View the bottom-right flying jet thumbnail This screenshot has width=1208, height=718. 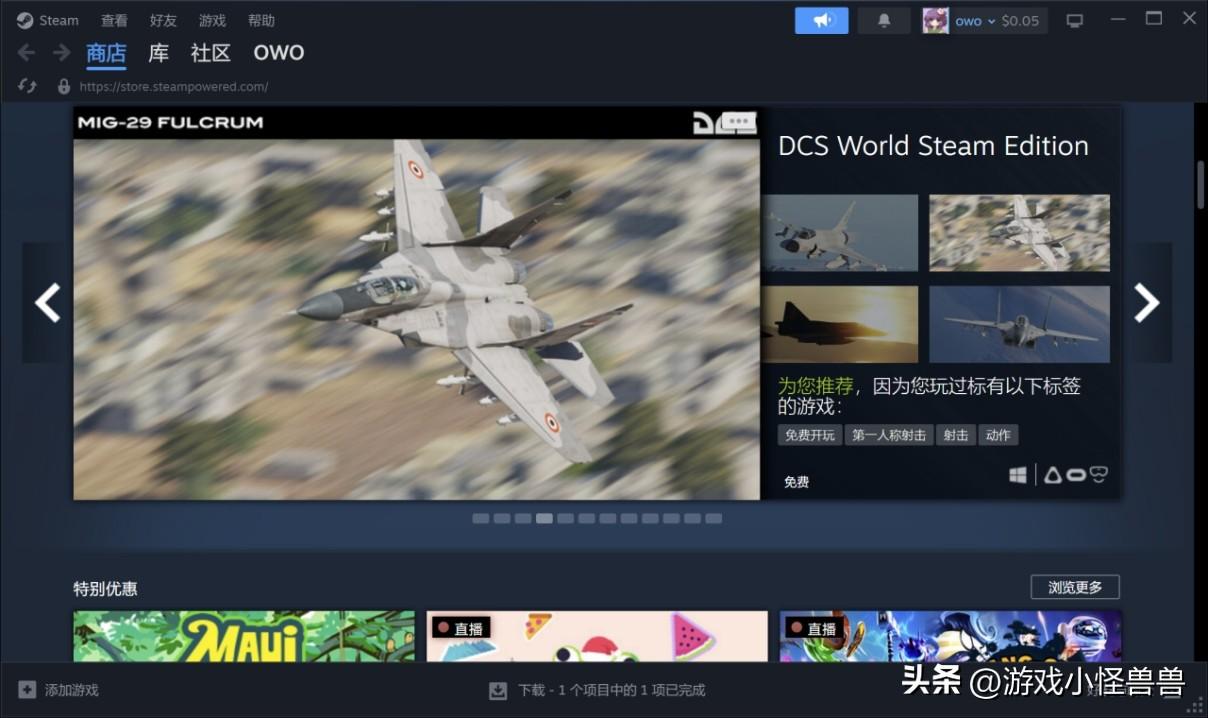point(1019,324)
